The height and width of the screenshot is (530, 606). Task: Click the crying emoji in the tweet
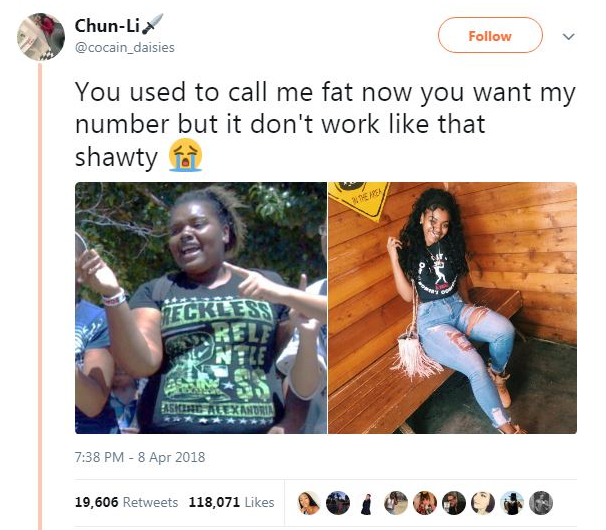[x=185, y=155]
